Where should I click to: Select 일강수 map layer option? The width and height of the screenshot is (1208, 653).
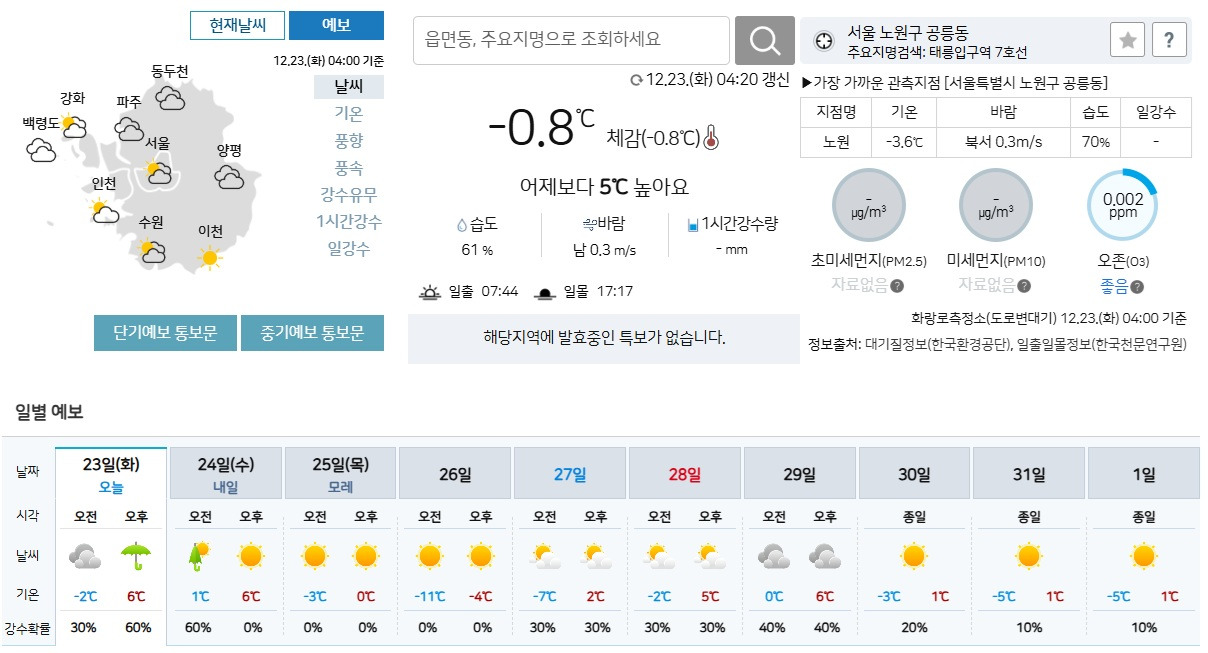[x=349, y=249]
